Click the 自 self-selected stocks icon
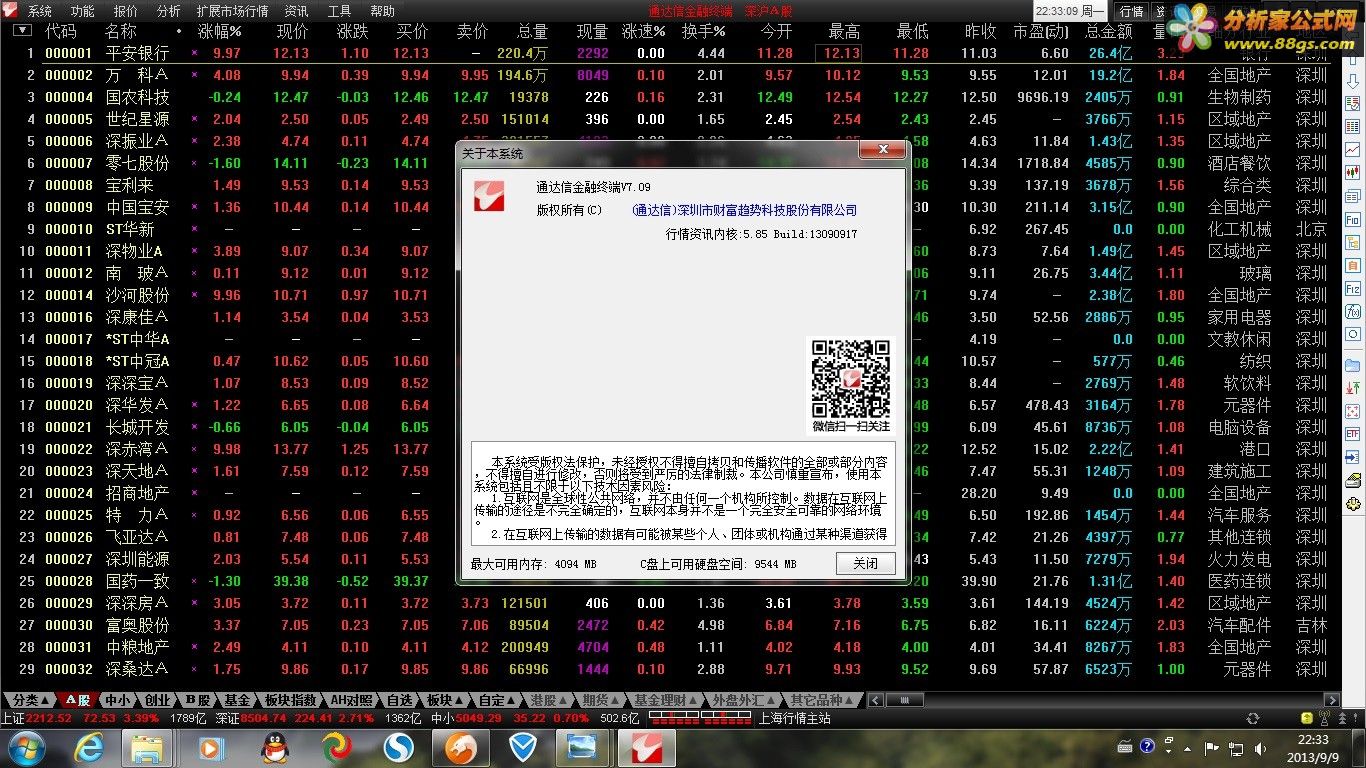1366x768 pixels. coord(1353,264)
